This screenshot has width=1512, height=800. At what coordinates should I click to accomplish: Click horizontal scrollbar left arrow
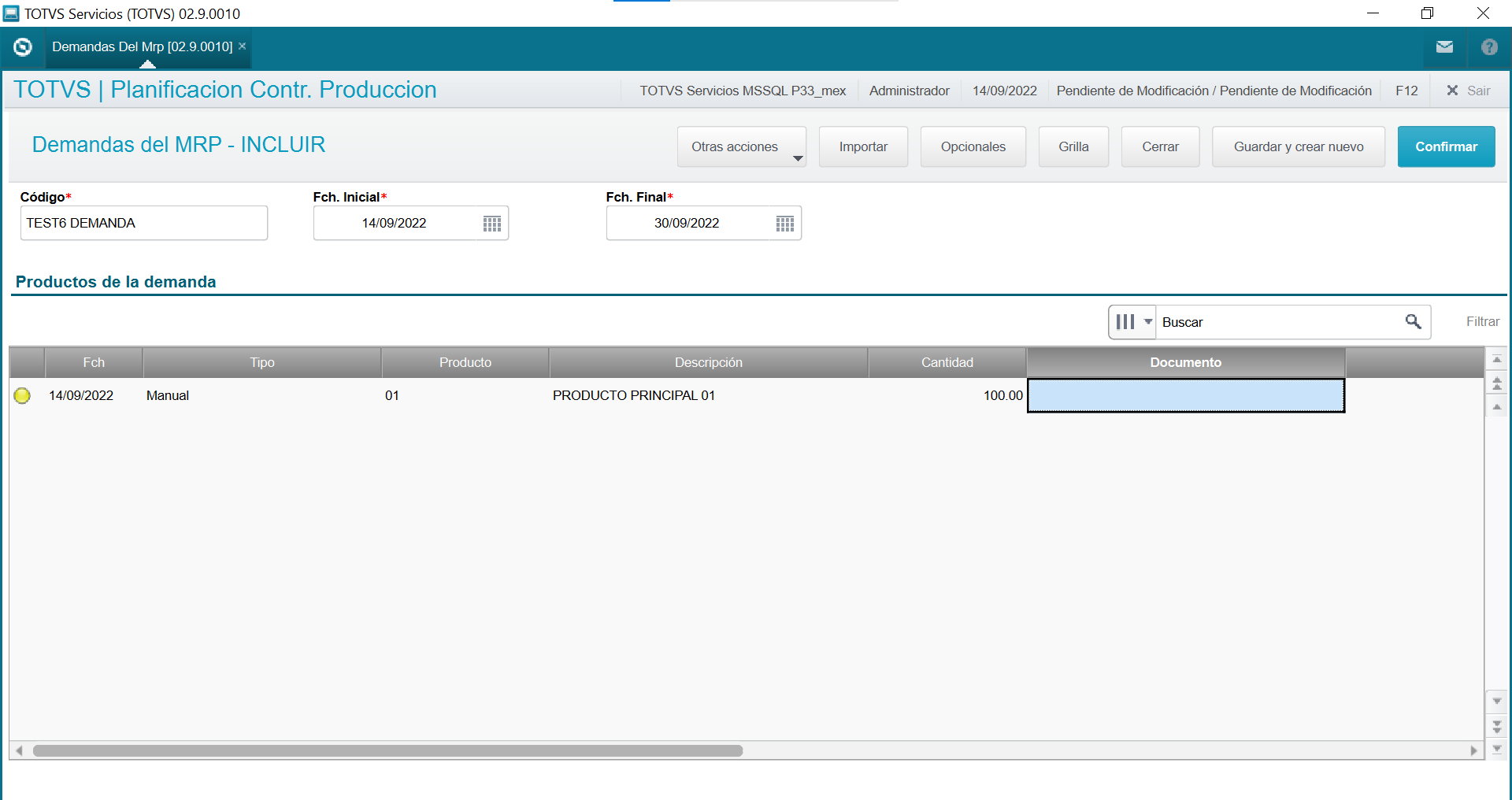[19, 750]
